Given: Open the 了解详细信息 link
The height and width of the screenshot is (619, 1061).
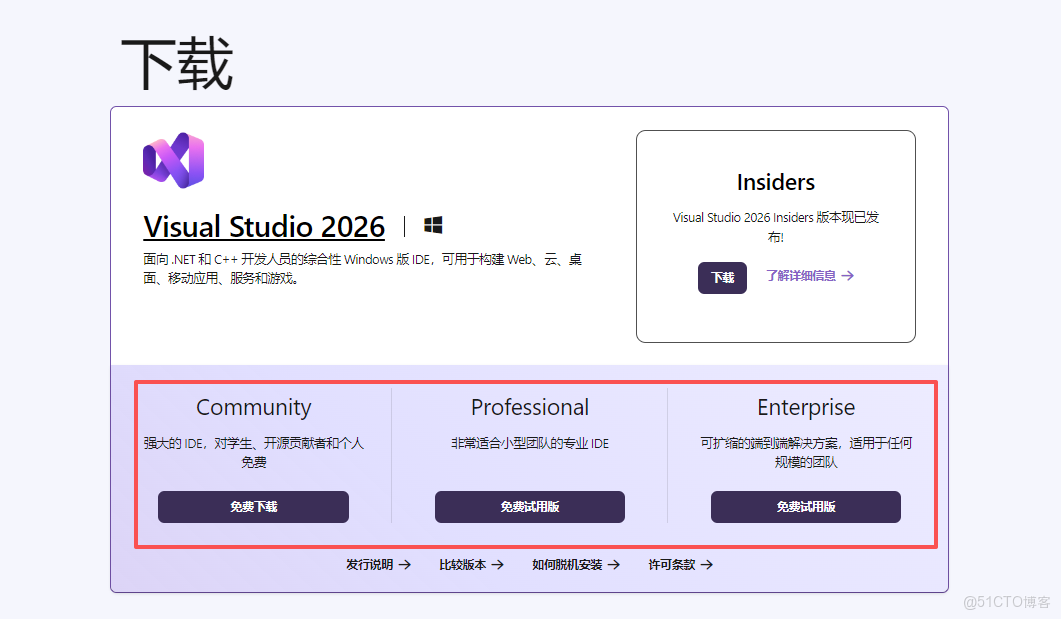Looking at the screenshot, I should click(x=802, y=275).
